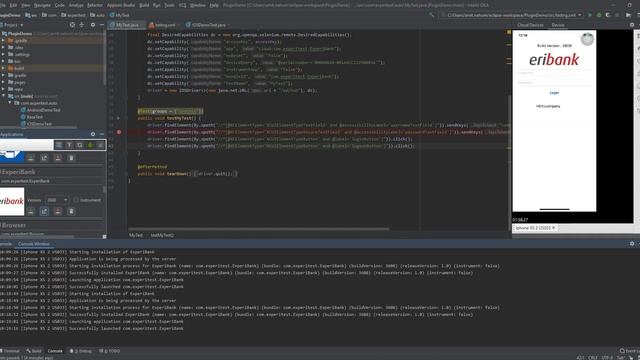Switch to MyTest.java editor tab

[x=127, y=25]
